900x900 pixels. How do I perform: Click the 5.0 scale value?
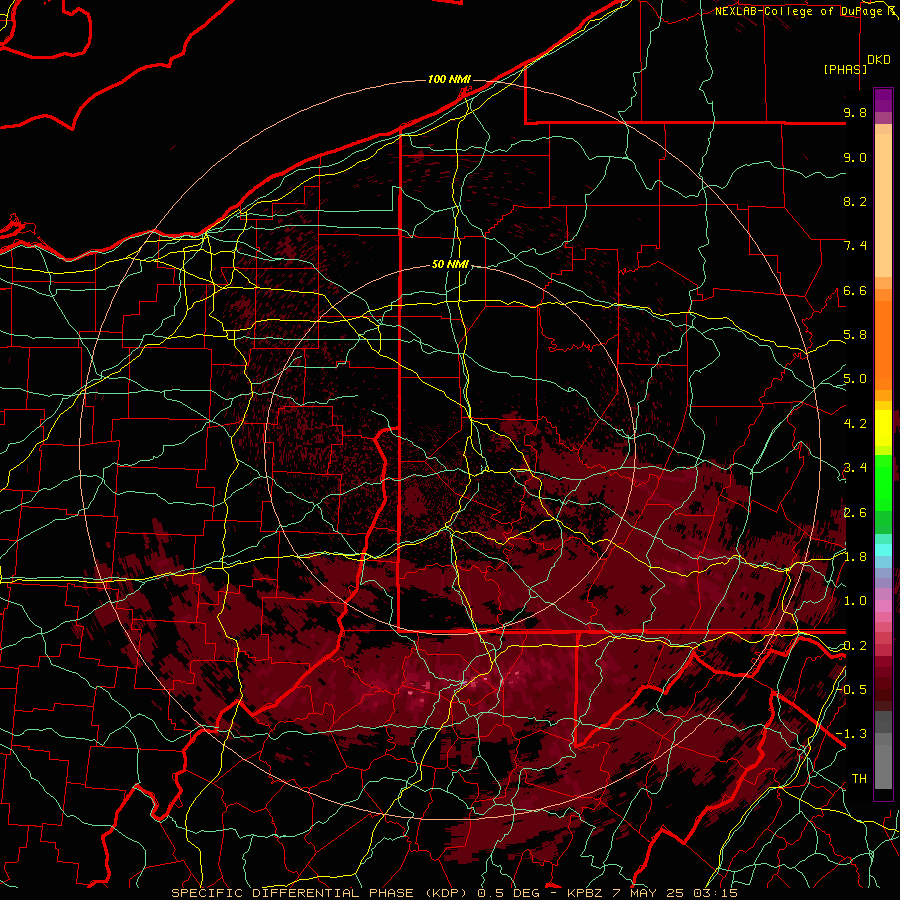coord(855,379)
